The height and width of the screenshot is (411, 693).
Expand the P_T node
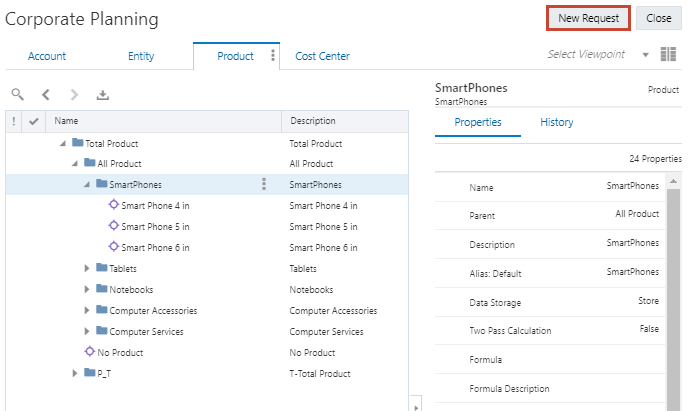pyautogui.click(x=75, y=373)
